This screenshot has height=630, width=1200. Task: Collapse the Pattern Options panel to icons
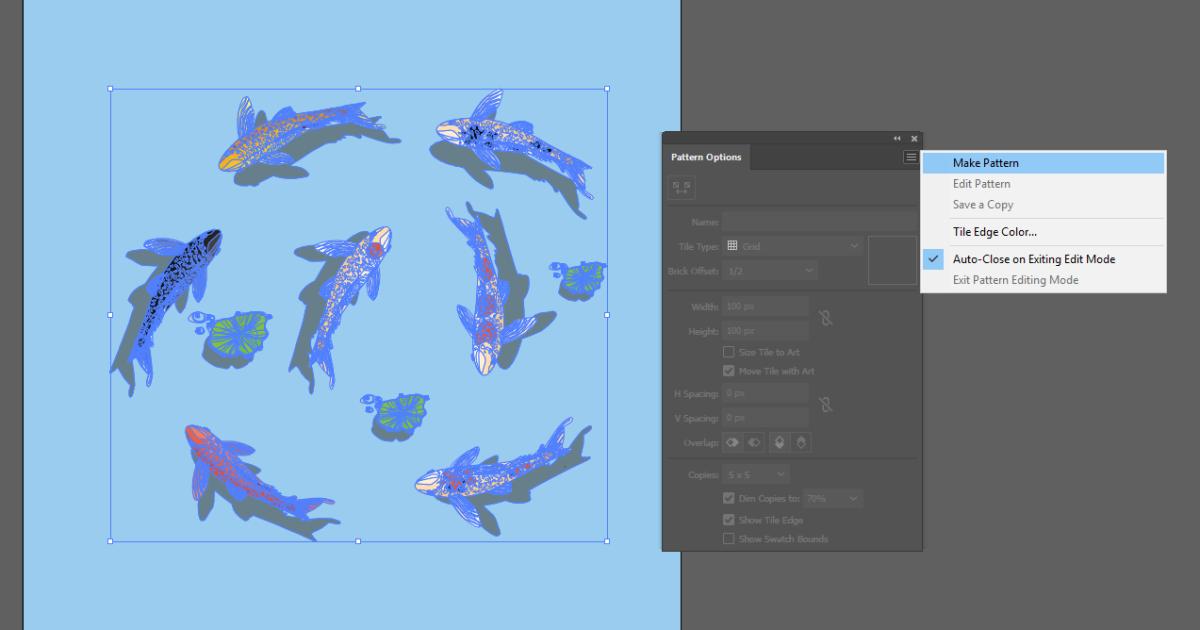(x=896, y=138)
